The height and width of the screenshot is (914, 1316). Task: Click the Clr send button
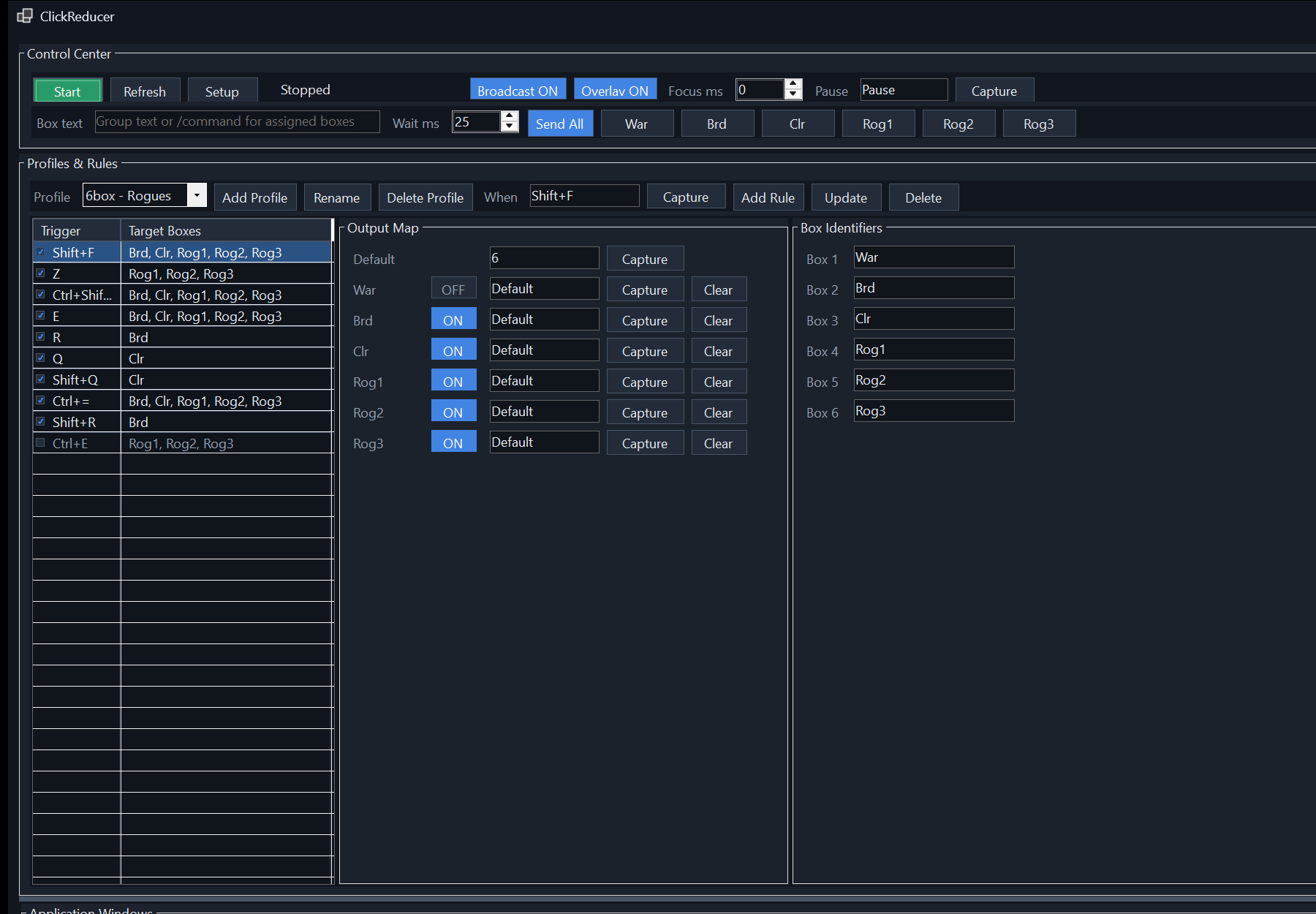coord(798,123)
